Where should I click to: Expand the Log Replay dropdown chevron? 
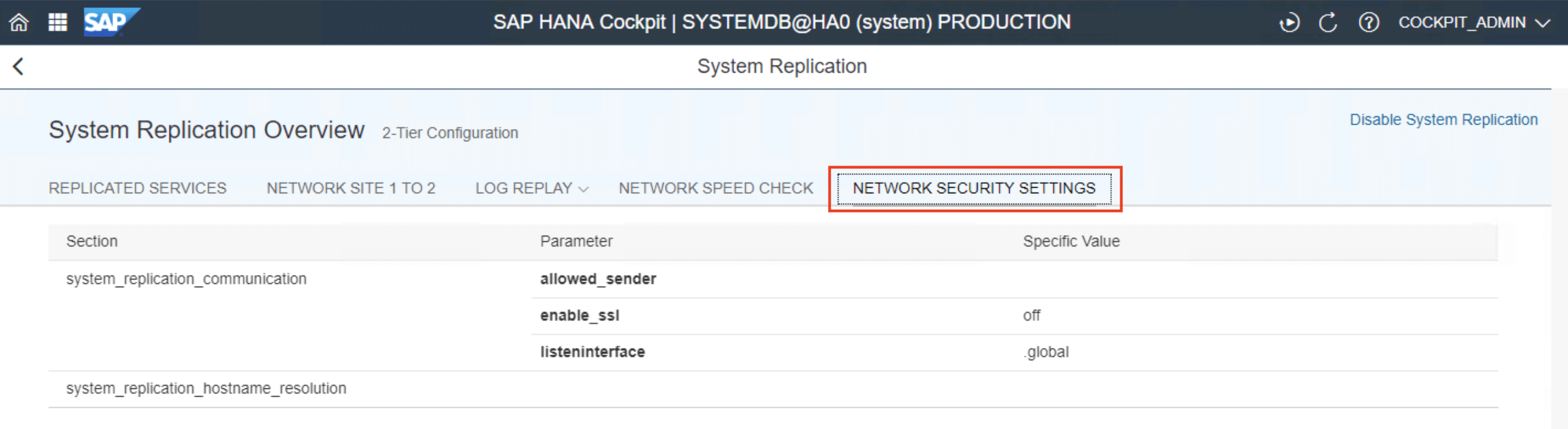click(x=584, y=189)
